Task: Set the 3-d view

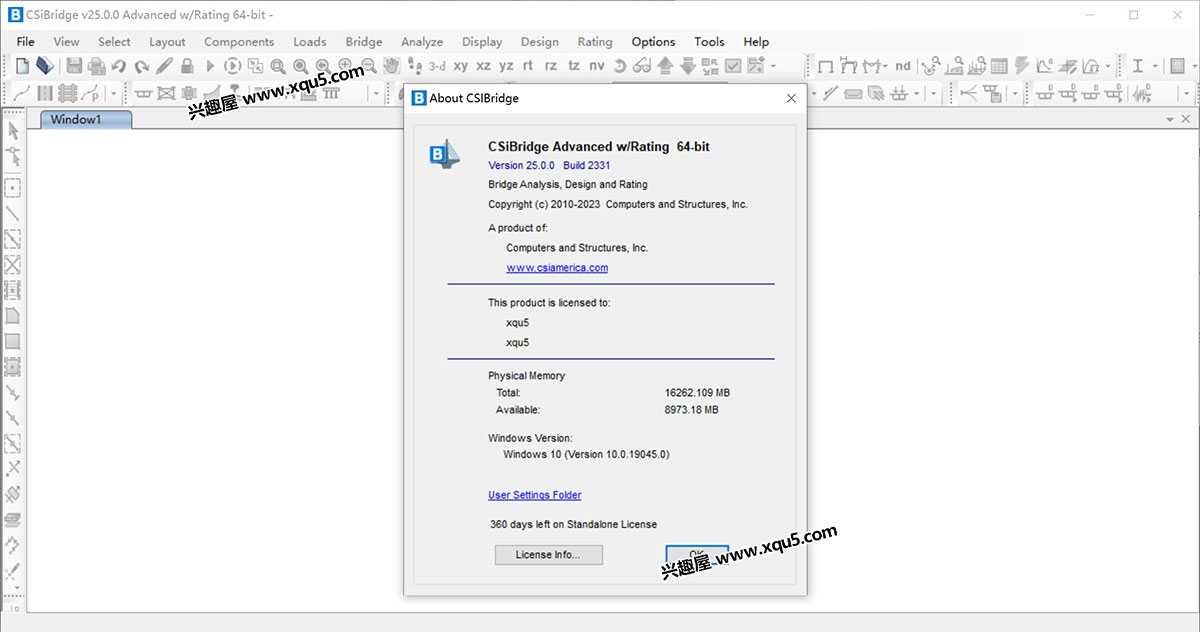Action: point(437,66)
